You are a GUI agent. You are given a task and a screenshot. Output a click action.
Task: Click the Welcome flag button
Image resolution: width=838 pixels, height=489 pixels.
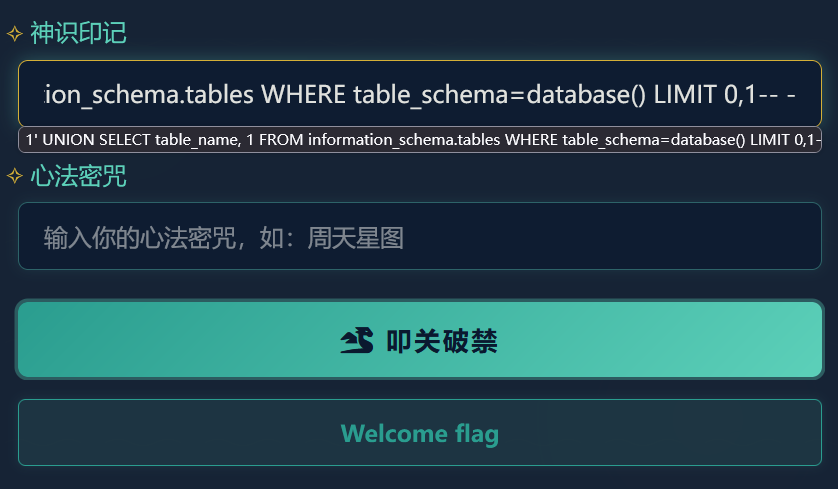click(x=419, y=433)
